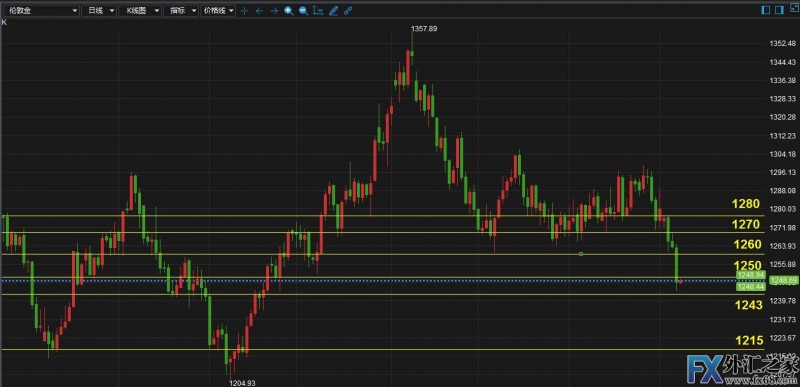Click the 1248.69 current price tag
The image size is (800, 387).
tap(784, 280)
